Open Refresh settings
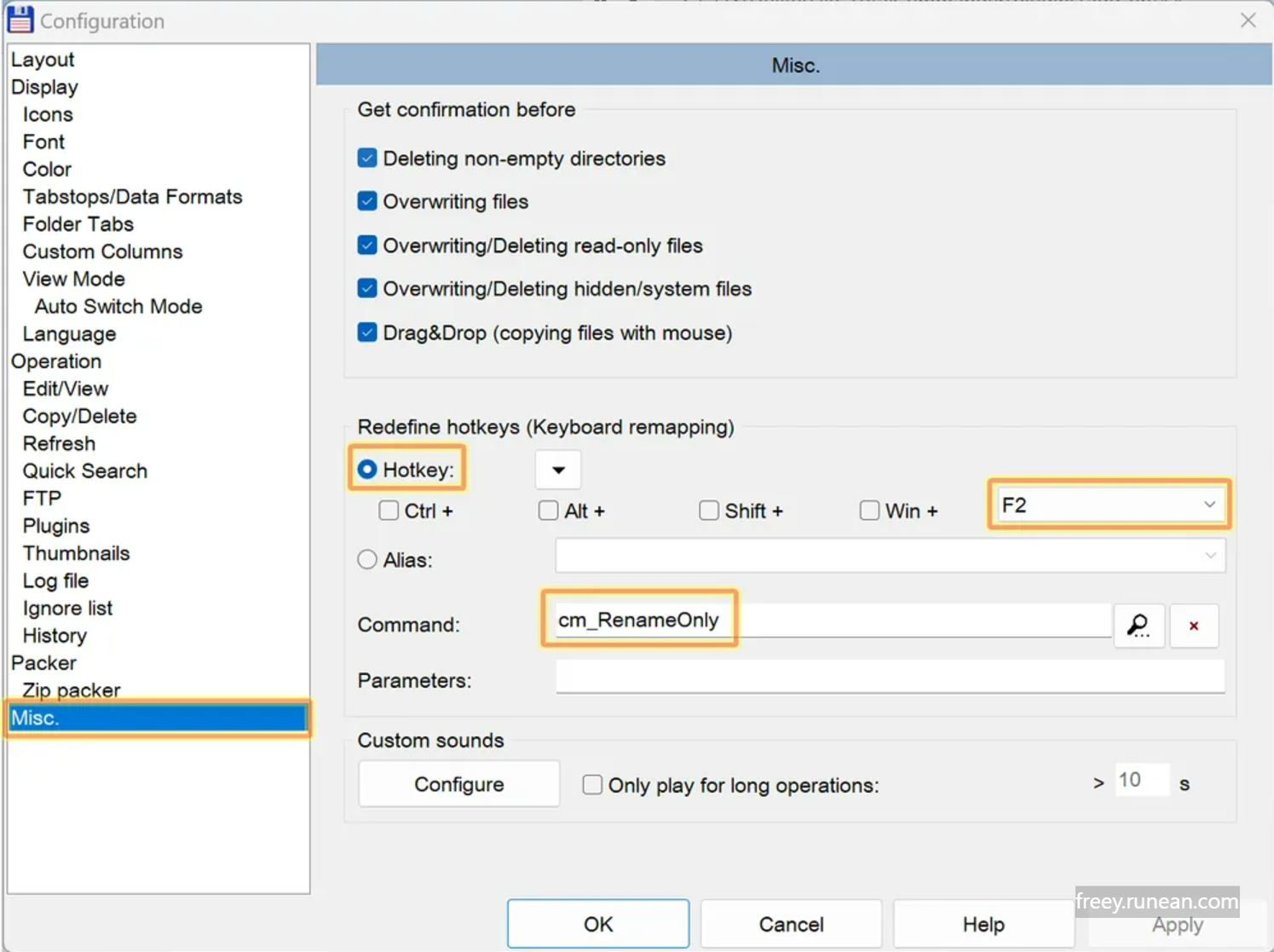1274x952 pixels. 59,443
